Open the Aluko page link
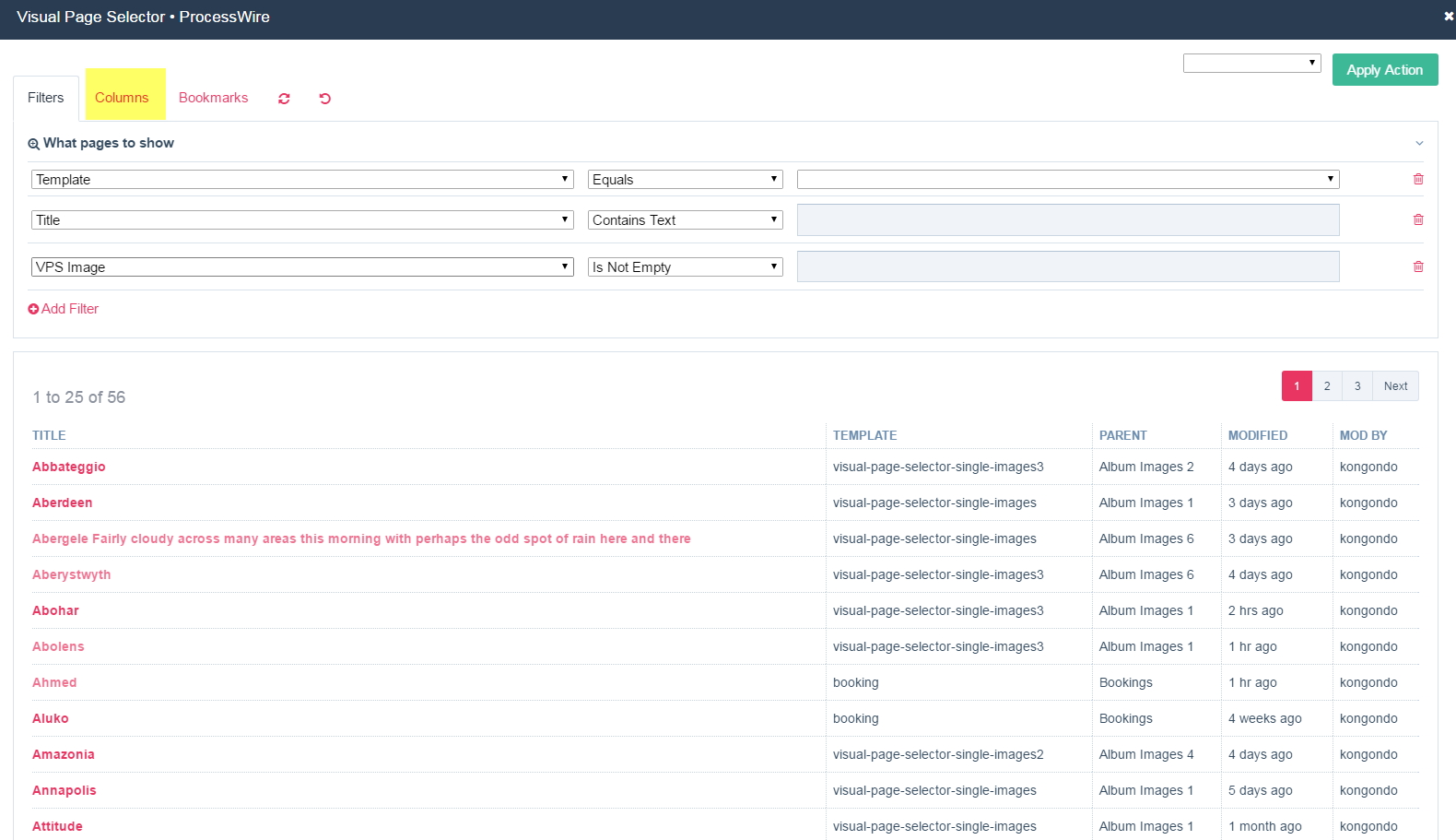This screenshot has height=840, width=1456. [51, 718]
